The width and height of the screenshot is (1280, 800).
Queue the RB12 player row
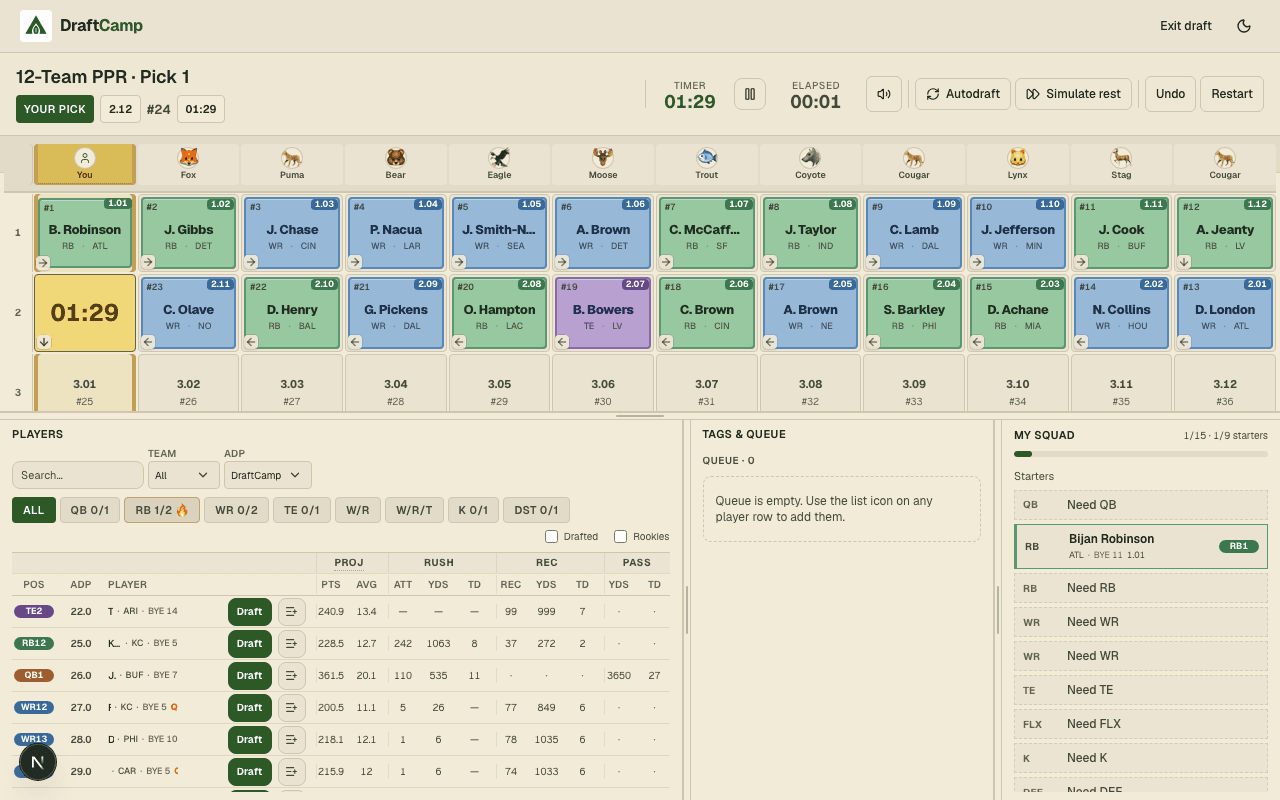[x=292, y=644]
